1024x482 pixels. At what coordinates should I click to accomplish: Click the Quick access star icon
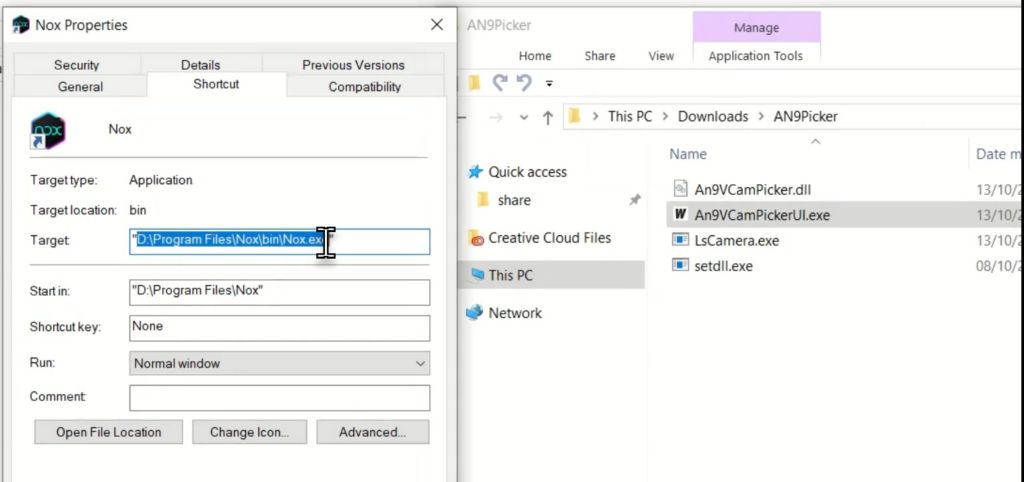[x=476, y=172]
